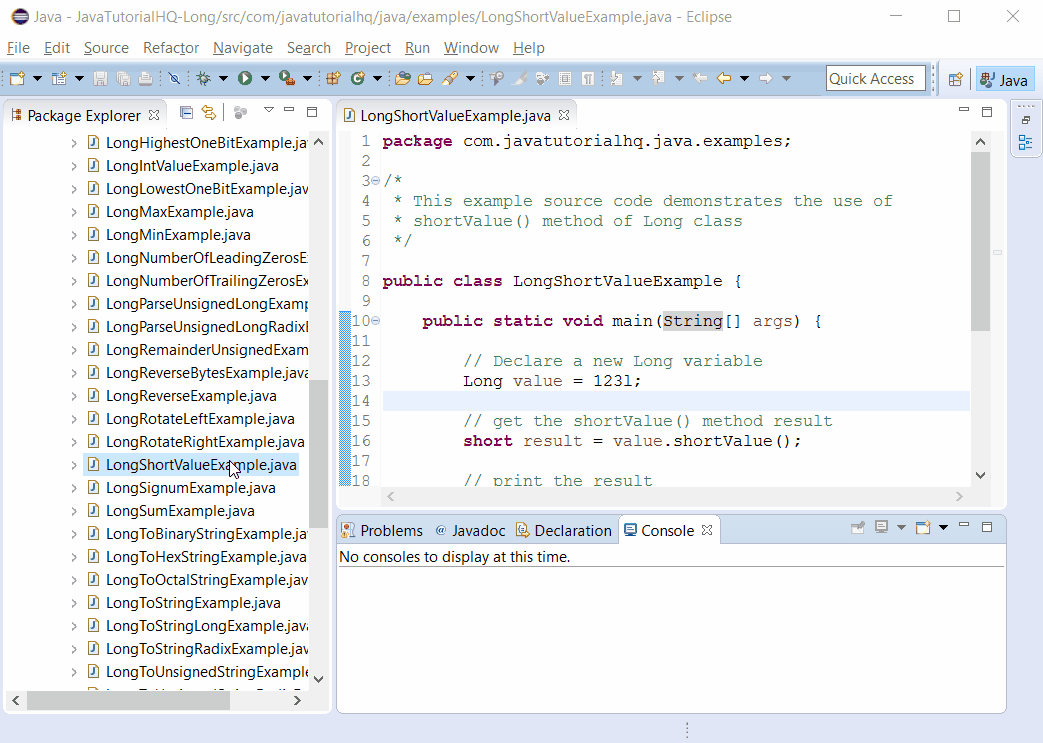This screenshot has width=1043, height=743.
Task: Click the Console Pin Console icon
Action: tap(858, 527)
